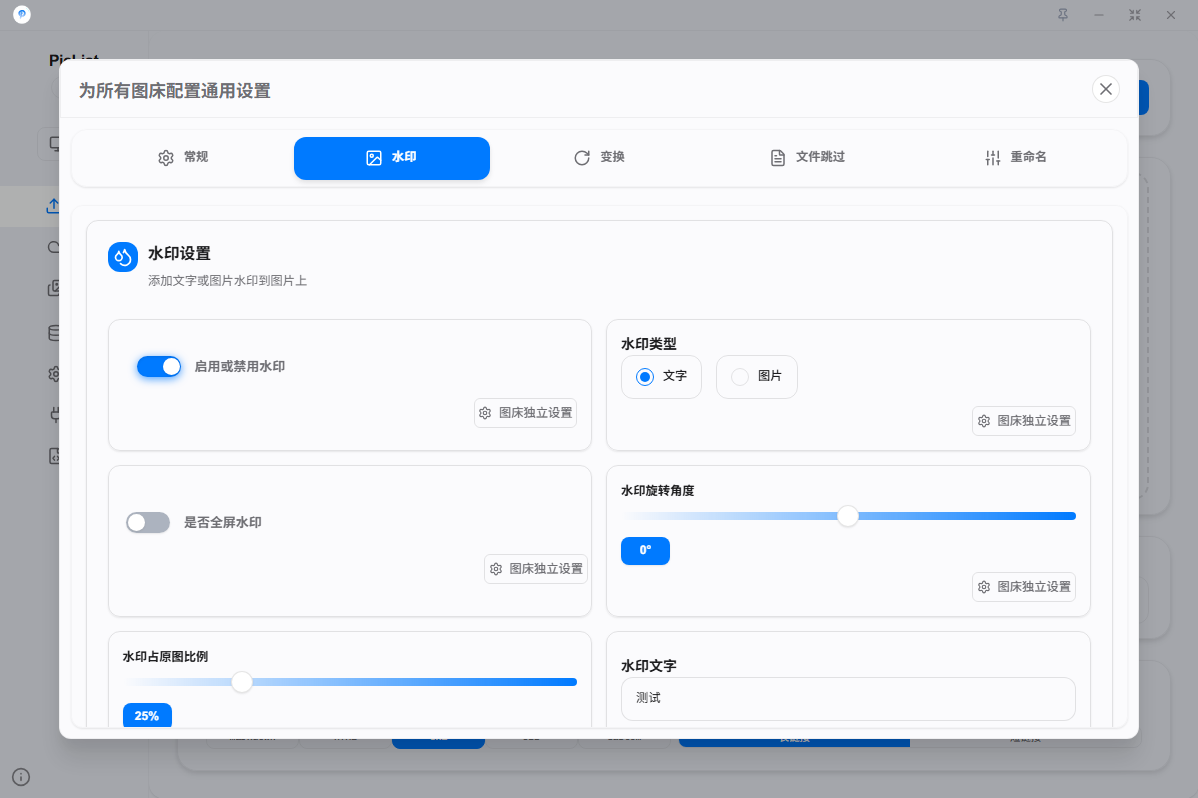Click the compress window icon in title bar
1198x798 pixels.
point(1135,15)
